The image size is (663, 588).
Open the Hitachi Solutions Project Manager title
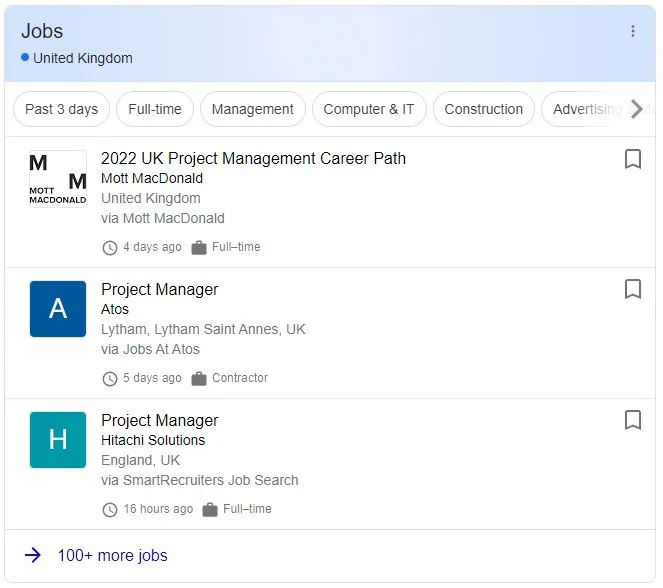[159, 421]
